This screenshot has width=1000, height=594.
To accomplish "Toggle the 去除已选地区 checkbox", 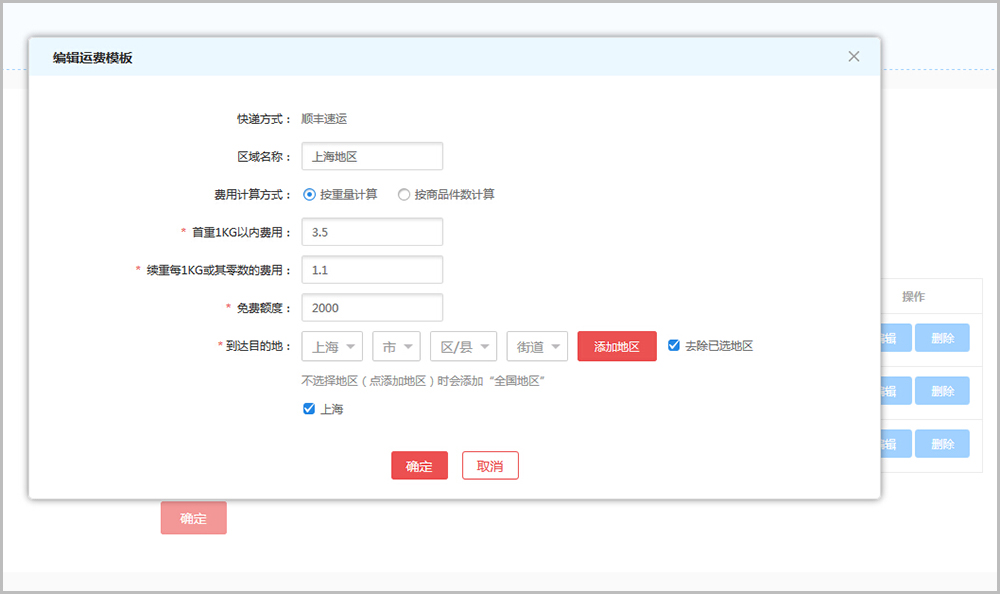I will tap(673, 345).
